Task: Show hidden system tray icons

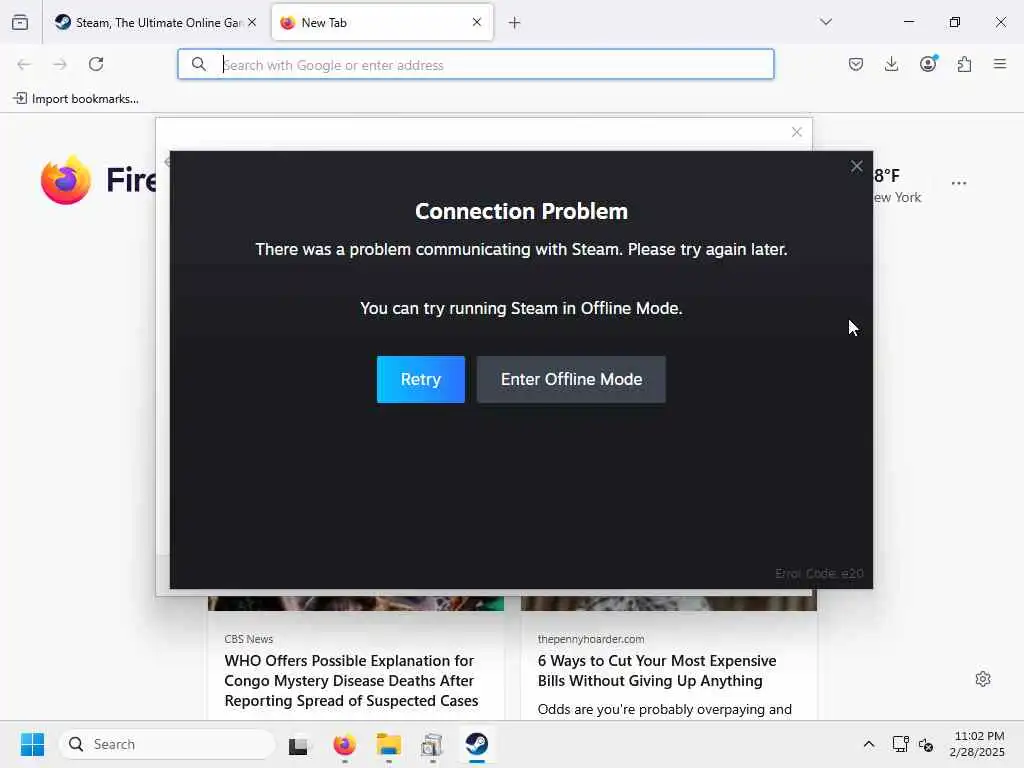Action: click(x=869, y=744)
